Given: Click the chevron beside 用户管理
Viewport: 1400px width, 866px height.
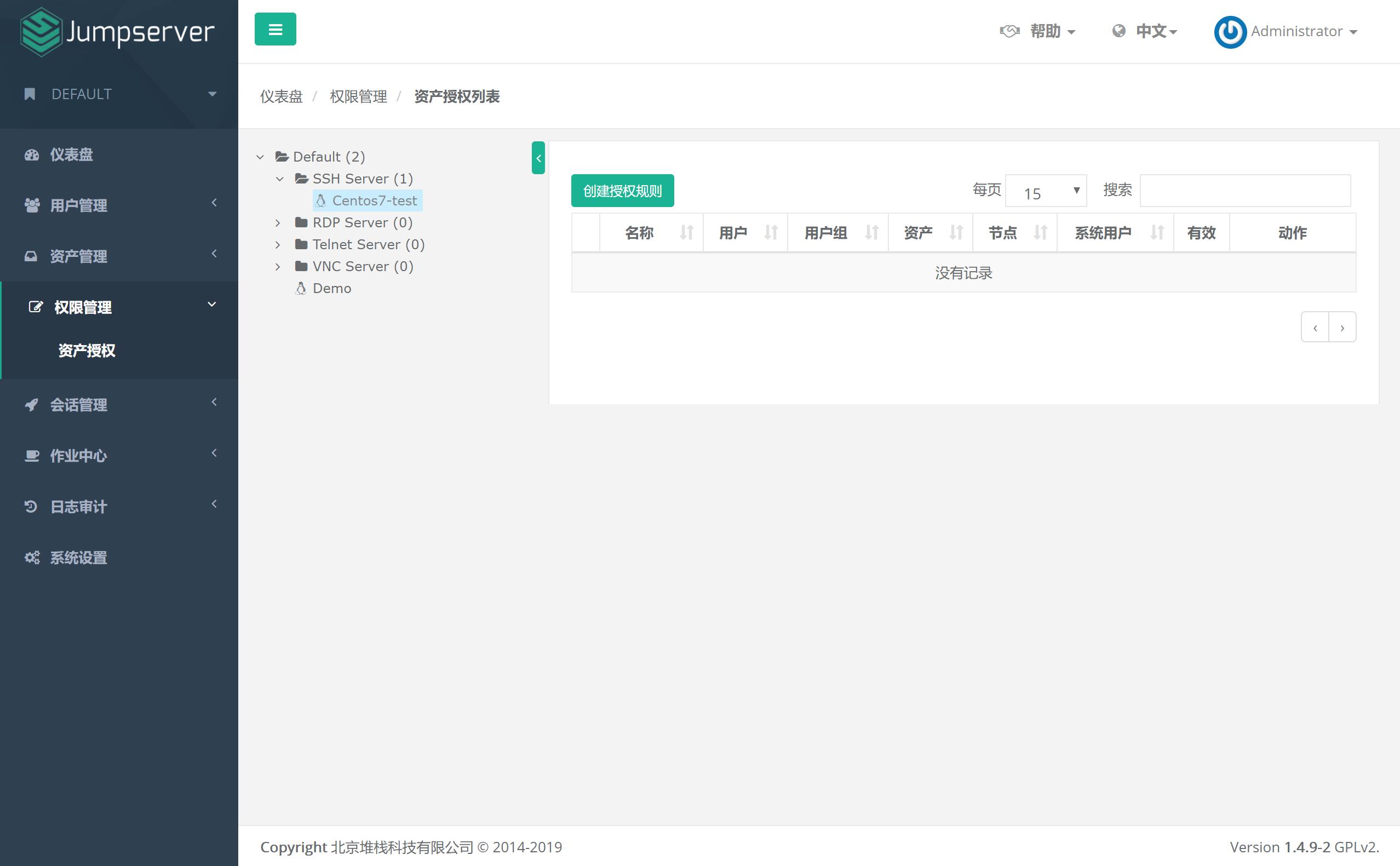Looking at the screenshot, I should (214, 202).
